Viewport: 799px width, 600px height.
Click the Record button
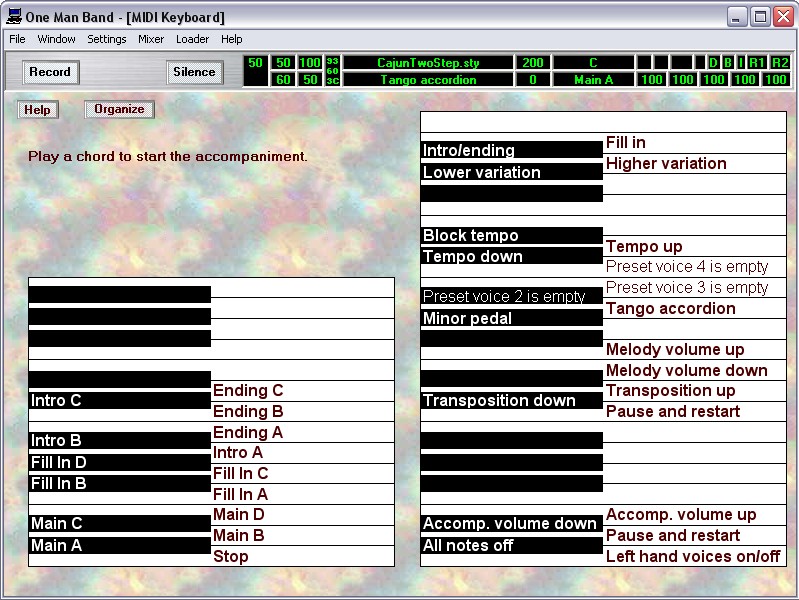[x=50, y=72]
